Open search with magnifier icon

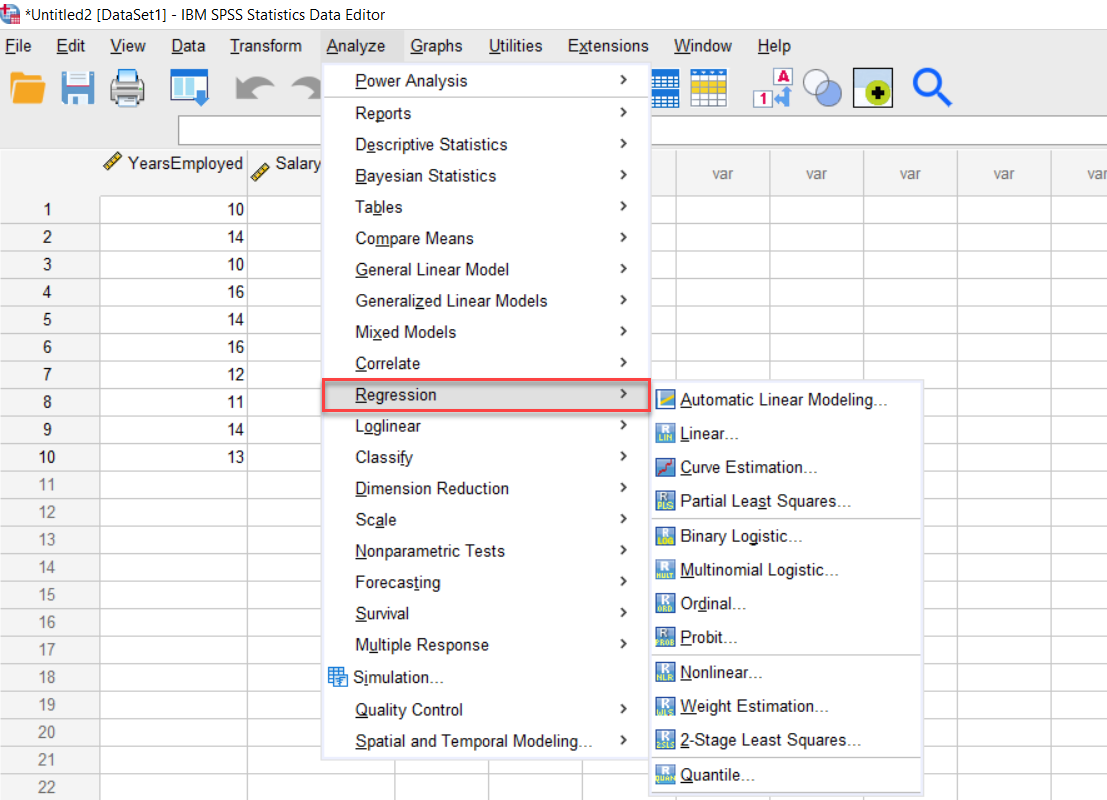[932, 88]
